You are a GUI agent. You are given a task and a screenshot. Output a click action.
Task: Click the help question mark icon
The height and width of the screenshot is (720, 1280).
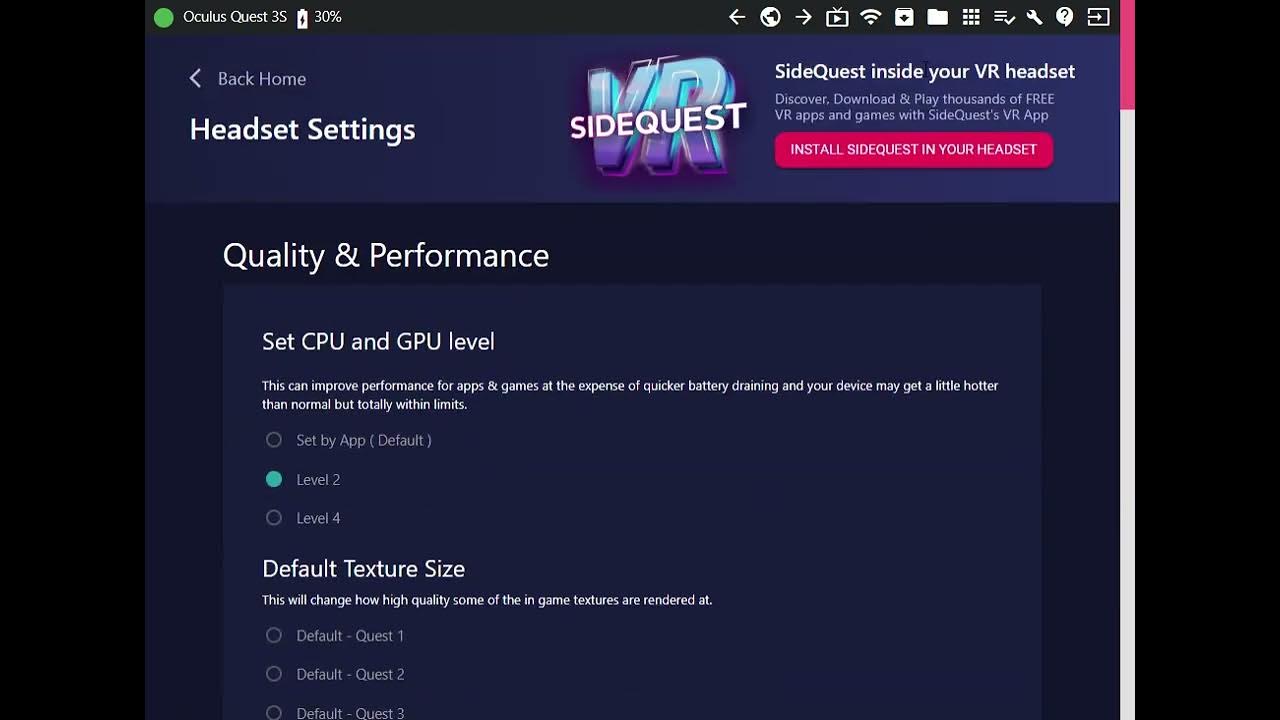[1065, 17]
